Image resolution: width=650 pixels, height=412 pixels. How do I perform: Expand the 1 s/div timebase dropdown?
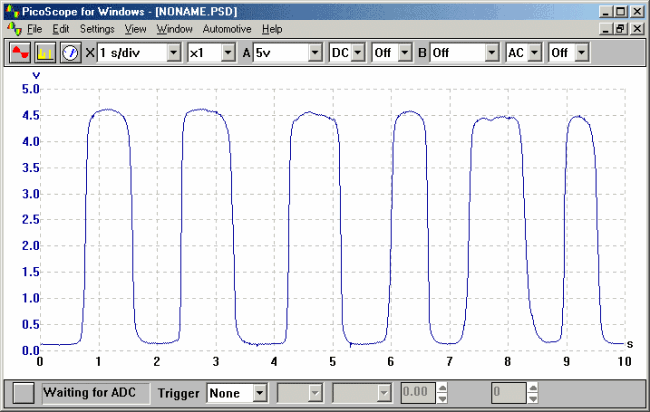[x=175, y=52]
